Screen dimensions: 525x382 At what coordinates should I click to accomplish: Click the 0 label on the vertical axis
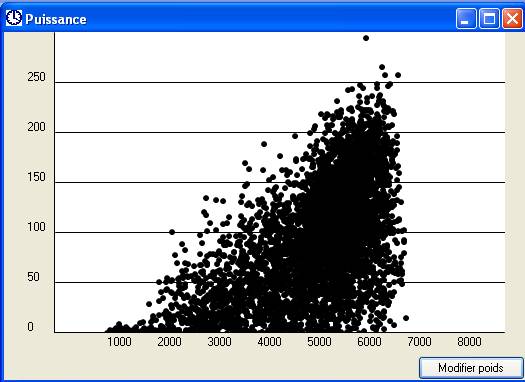pyautogui.click(x=30, y=327)
